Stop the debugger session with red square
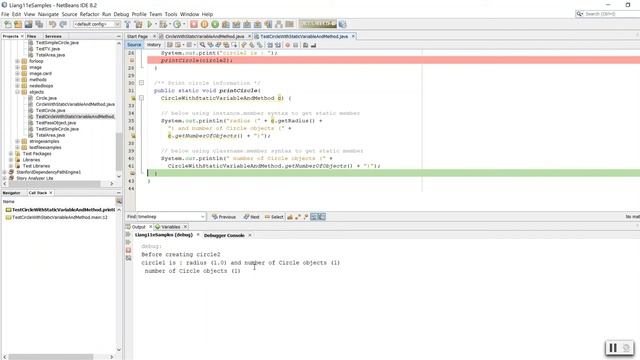 tap(194, 24)
